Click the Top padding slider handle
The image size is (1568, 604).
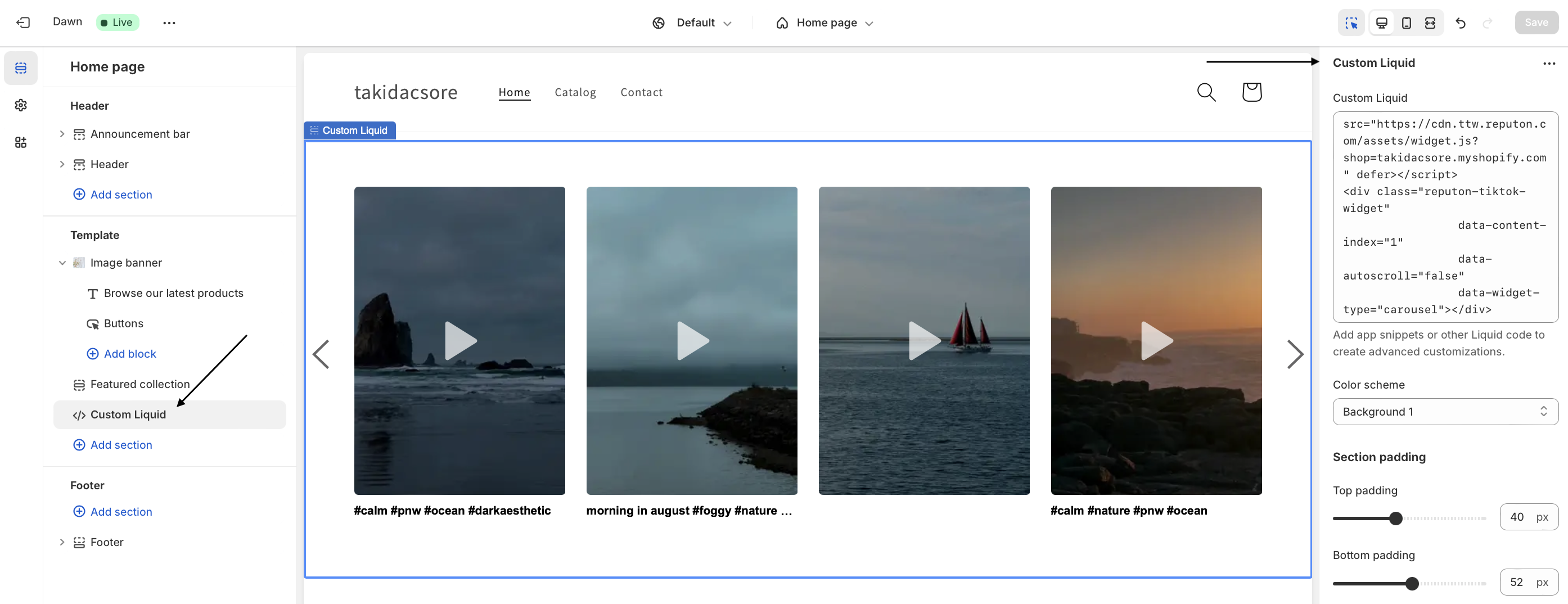coord(1396,518)
